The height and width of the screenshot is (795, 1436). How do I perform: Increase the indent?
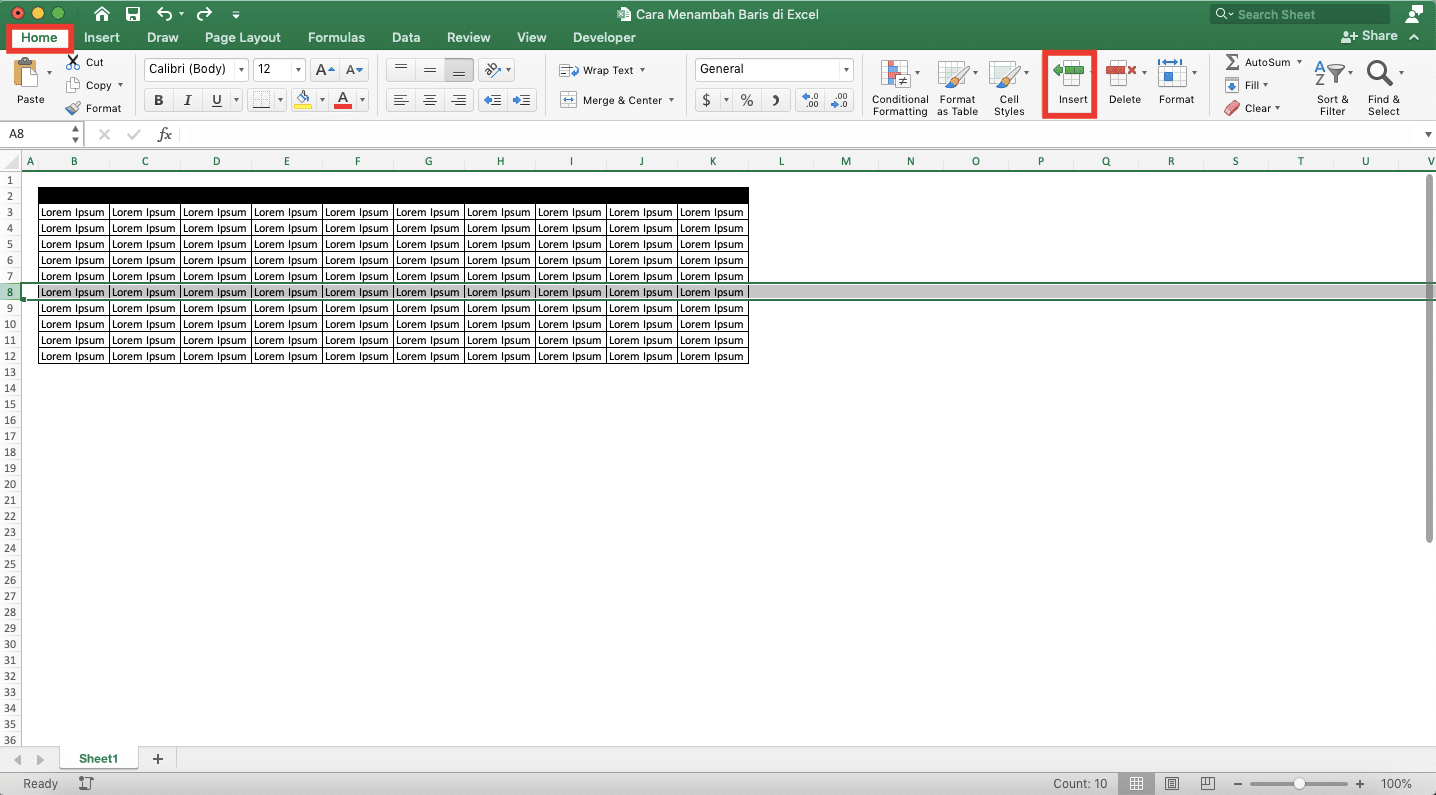click(x=522, y=100)
